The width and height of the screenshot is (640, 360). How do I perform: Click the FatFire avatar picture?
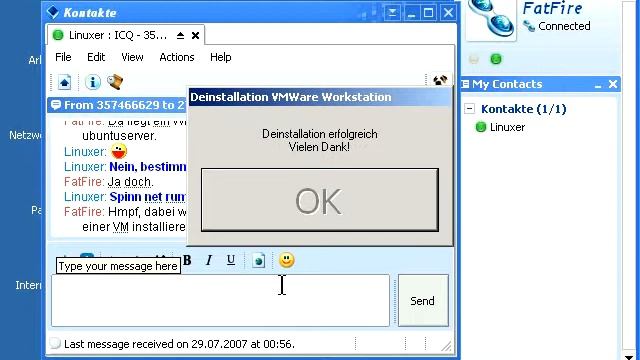pyautogui.click(x=491, y=19)
